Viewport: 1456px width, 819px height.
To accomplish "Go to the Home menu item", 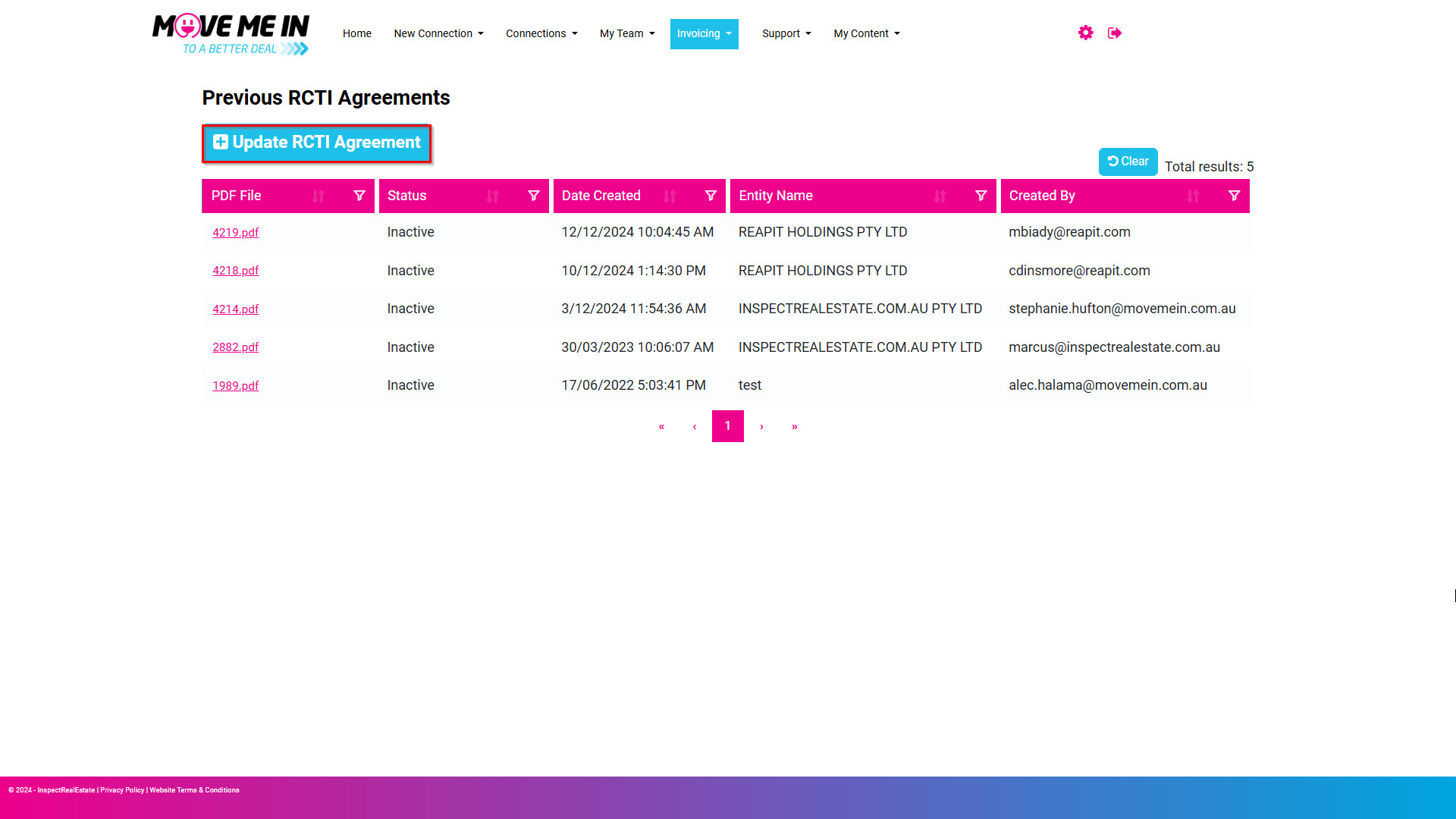I will (x=356, y=33).
